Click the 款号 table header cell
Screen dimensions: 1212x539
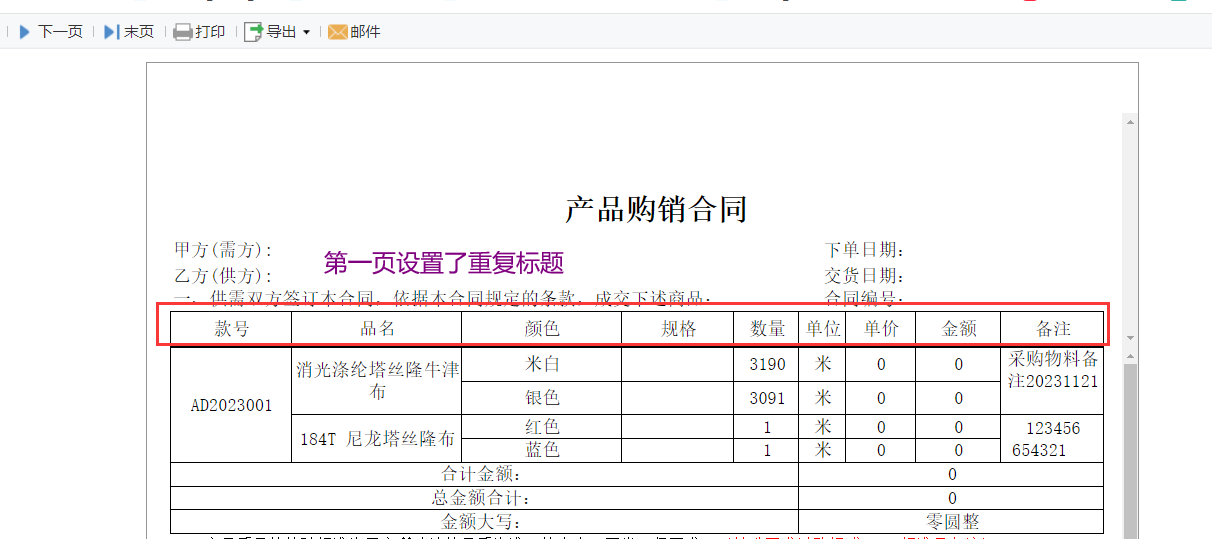coord(231,329)
